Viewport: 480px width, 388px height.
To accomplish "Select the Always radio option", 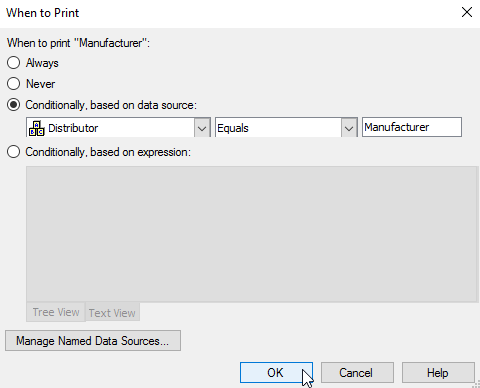I will [13, 63].
